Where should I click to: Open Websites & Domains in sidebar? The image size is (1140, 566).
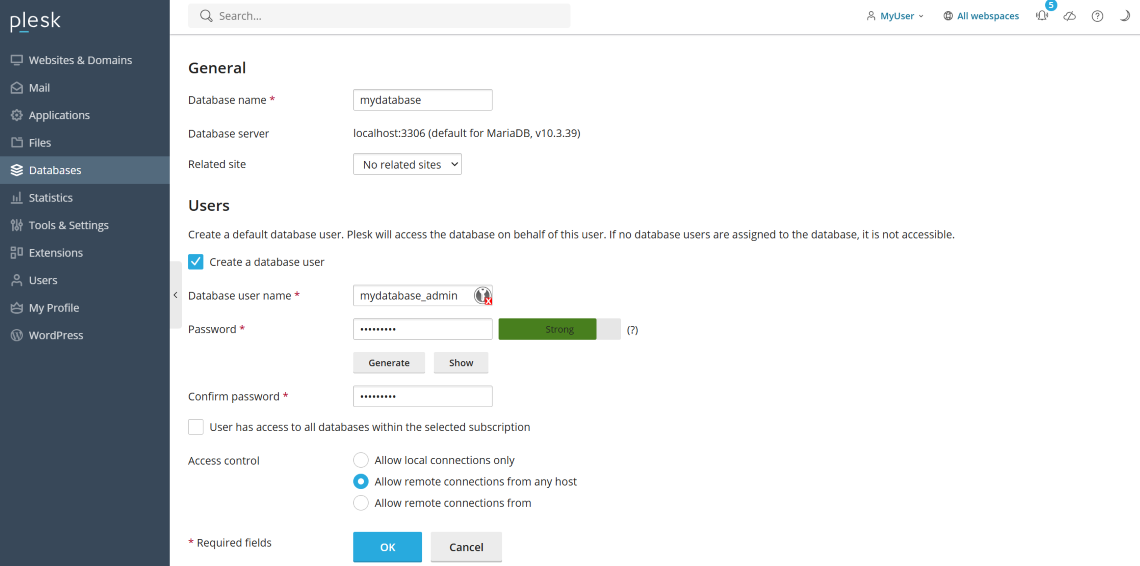80,60
